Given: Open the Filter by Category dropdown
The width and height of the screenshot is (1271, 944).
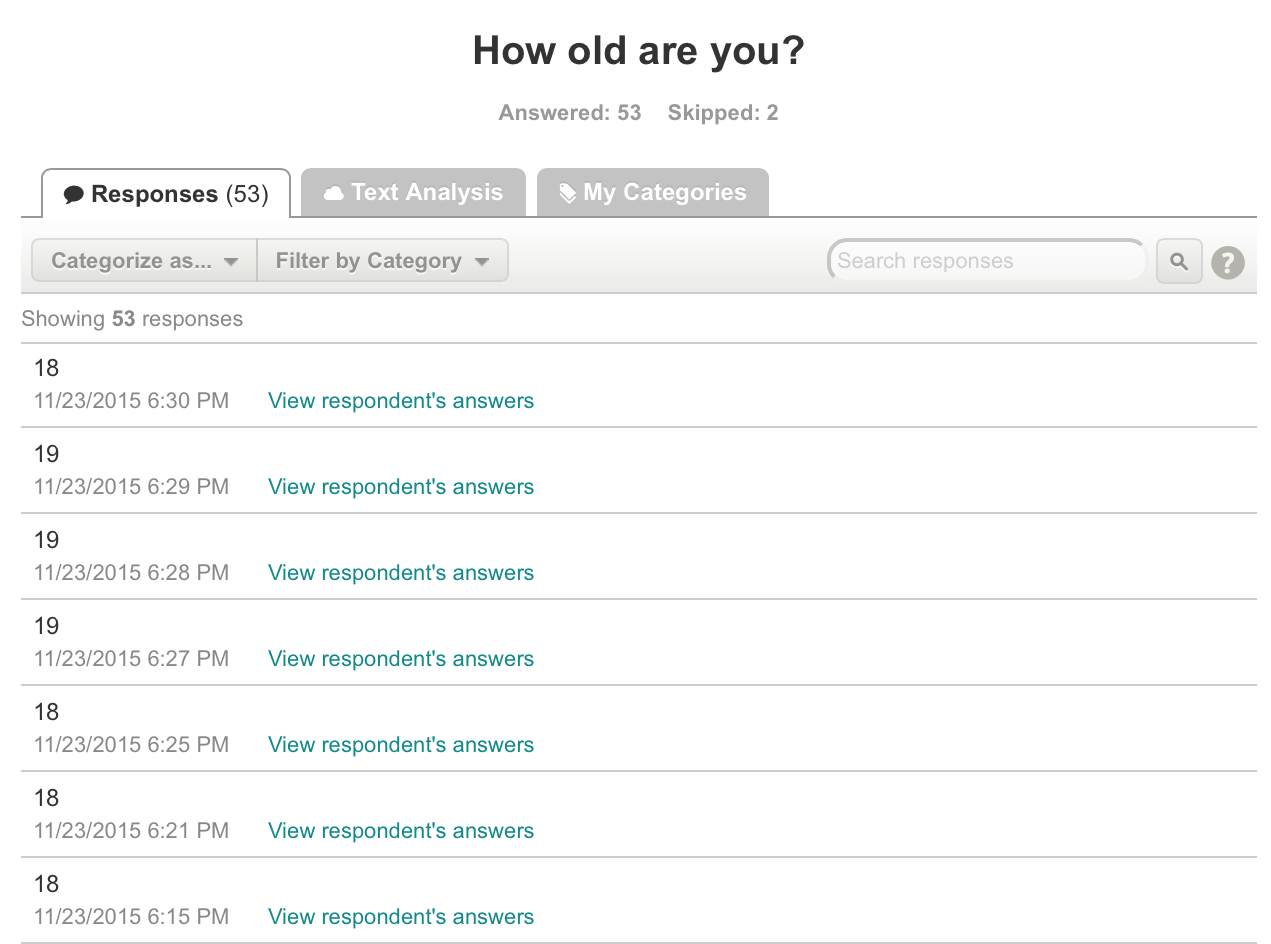Looking at the screenshot, I should [x=382, y=261].
